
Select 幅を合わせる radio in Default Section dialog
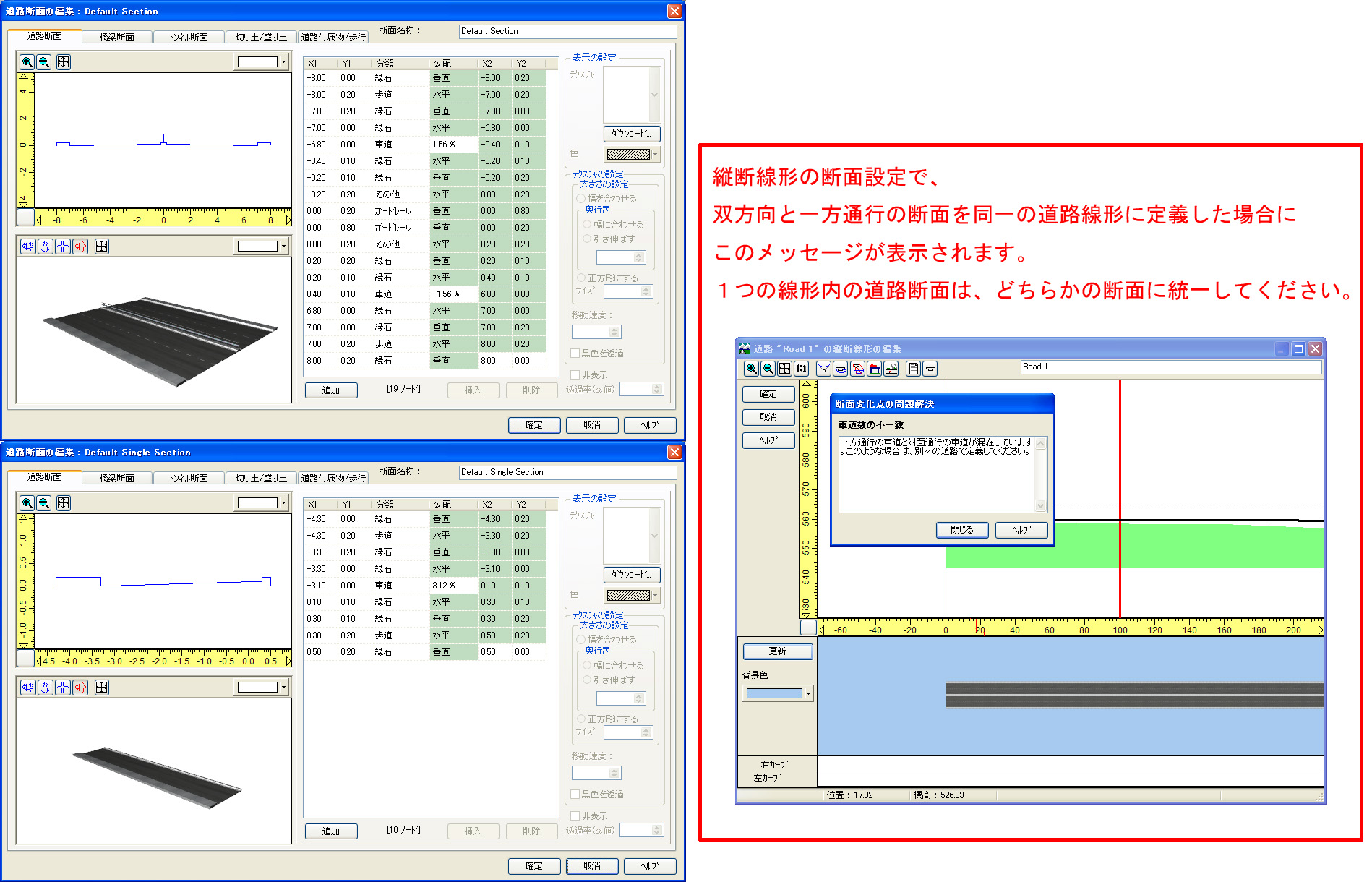[580, 198]
